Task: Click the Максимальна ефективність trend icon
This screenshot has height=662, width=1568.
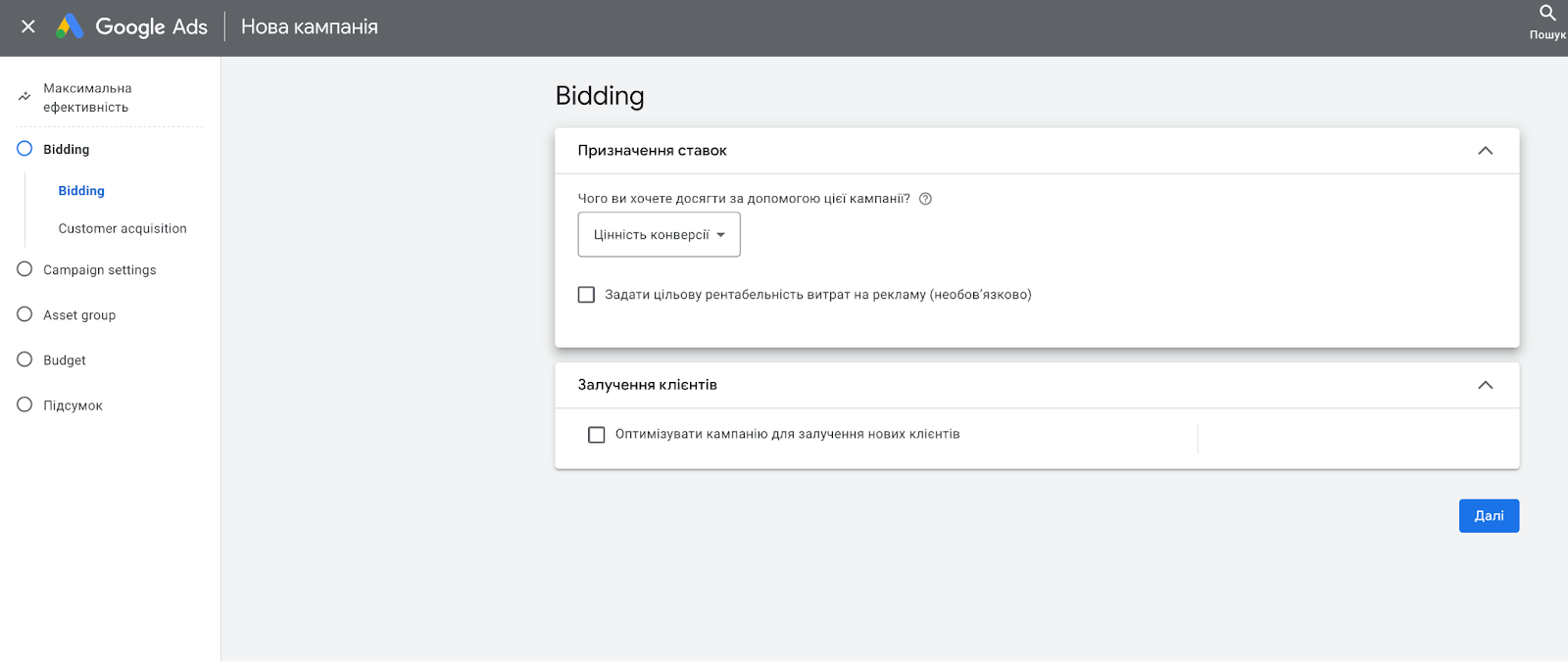Action: click(24, 97)
